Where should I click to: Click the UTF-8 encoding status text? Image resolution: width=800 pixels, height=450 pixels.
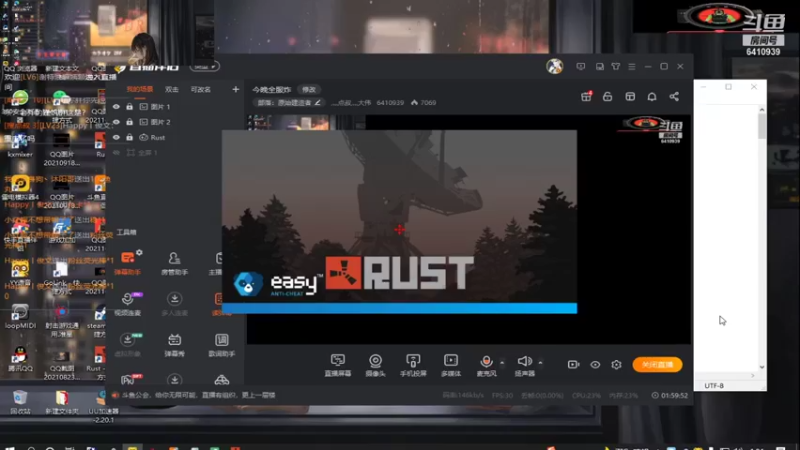tap(714, 386)
